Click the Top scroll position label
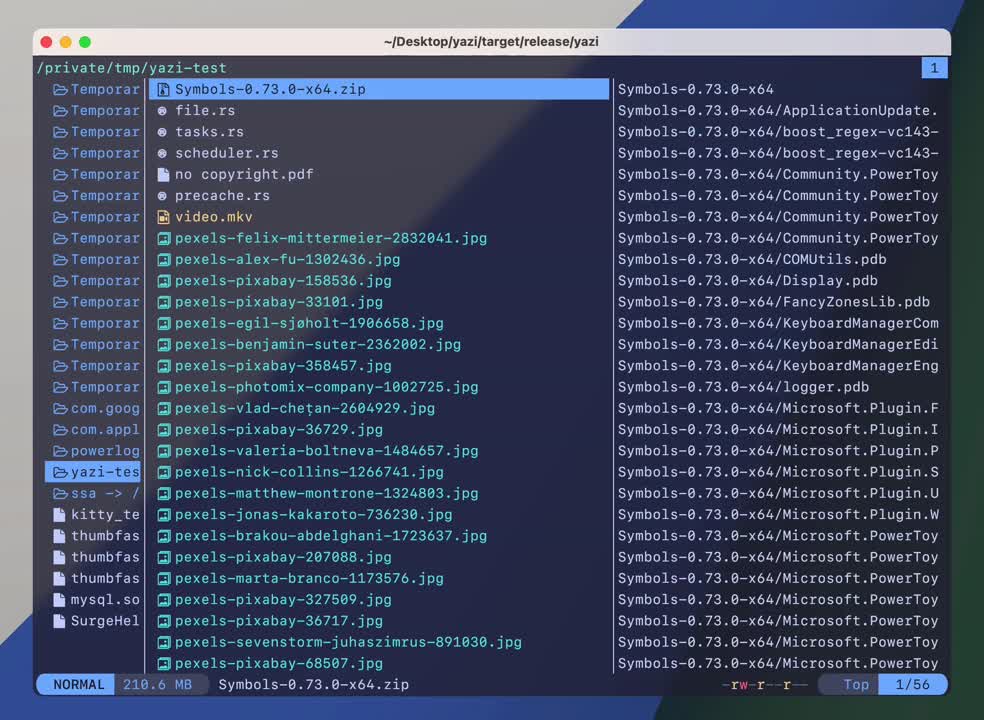This screenshot has height=720, width=984. [x=856, y=684]
